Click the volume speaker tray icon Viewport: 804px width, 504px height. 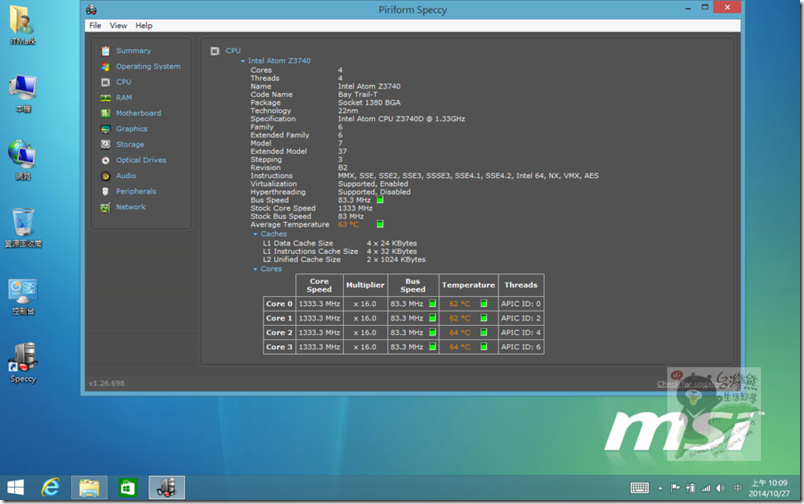point(720,488)
